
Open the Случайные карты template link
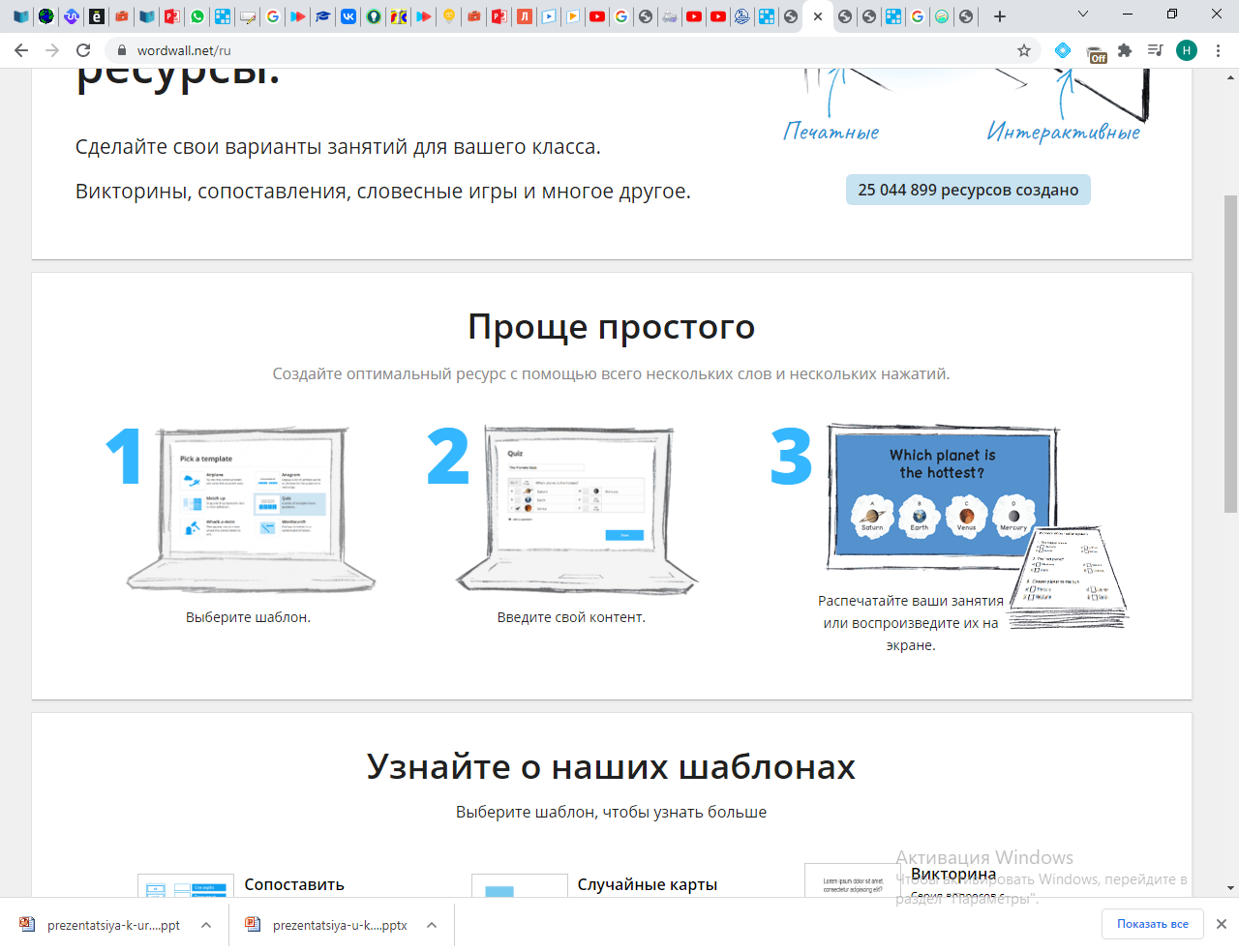[x=648, y=884]
